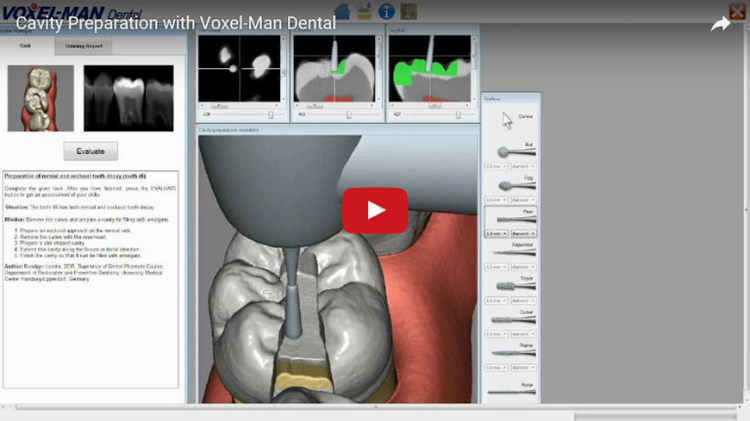Open the Separator material dropdown
750x421 pixels.
(x=523, y=267)
